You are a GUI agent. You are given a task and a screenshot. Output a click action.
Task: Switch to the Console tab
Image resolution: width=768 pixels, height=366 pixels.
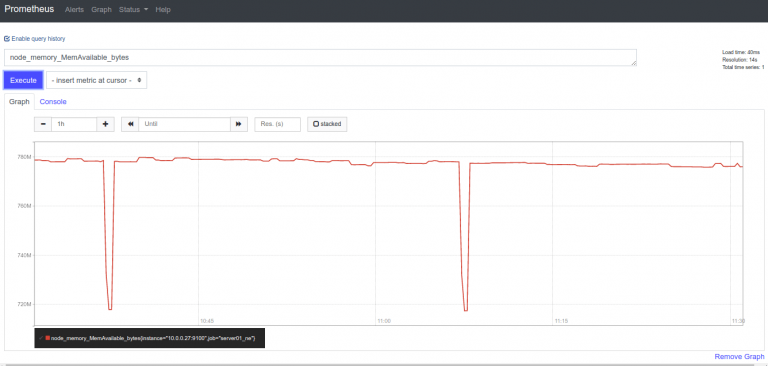coord(53,102)
